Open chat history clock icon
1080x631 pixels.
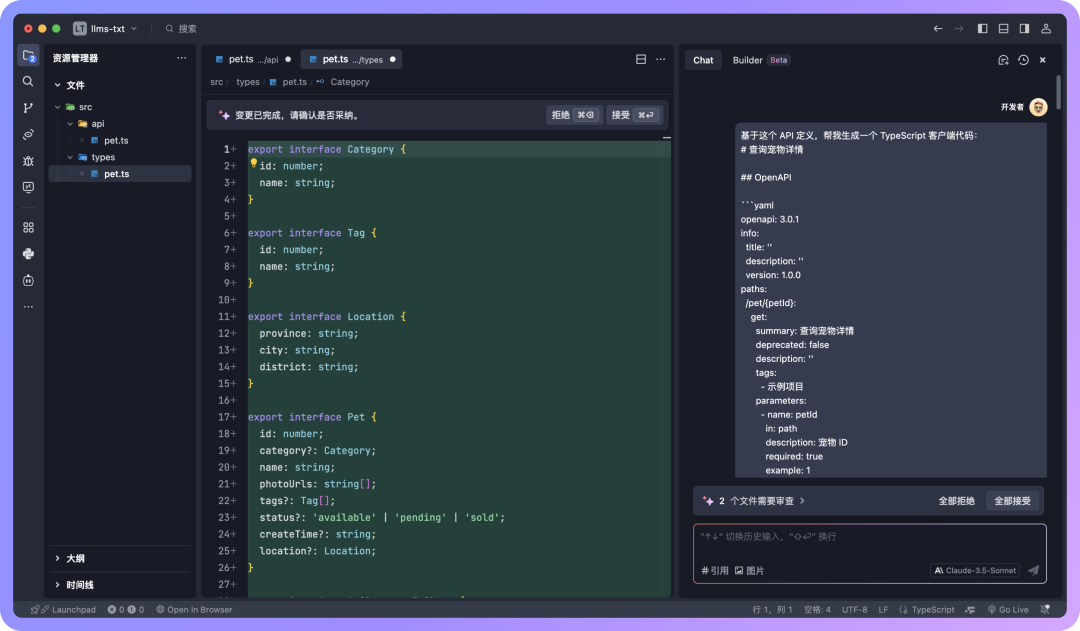pyautogui.click(x=1023, y=60)
